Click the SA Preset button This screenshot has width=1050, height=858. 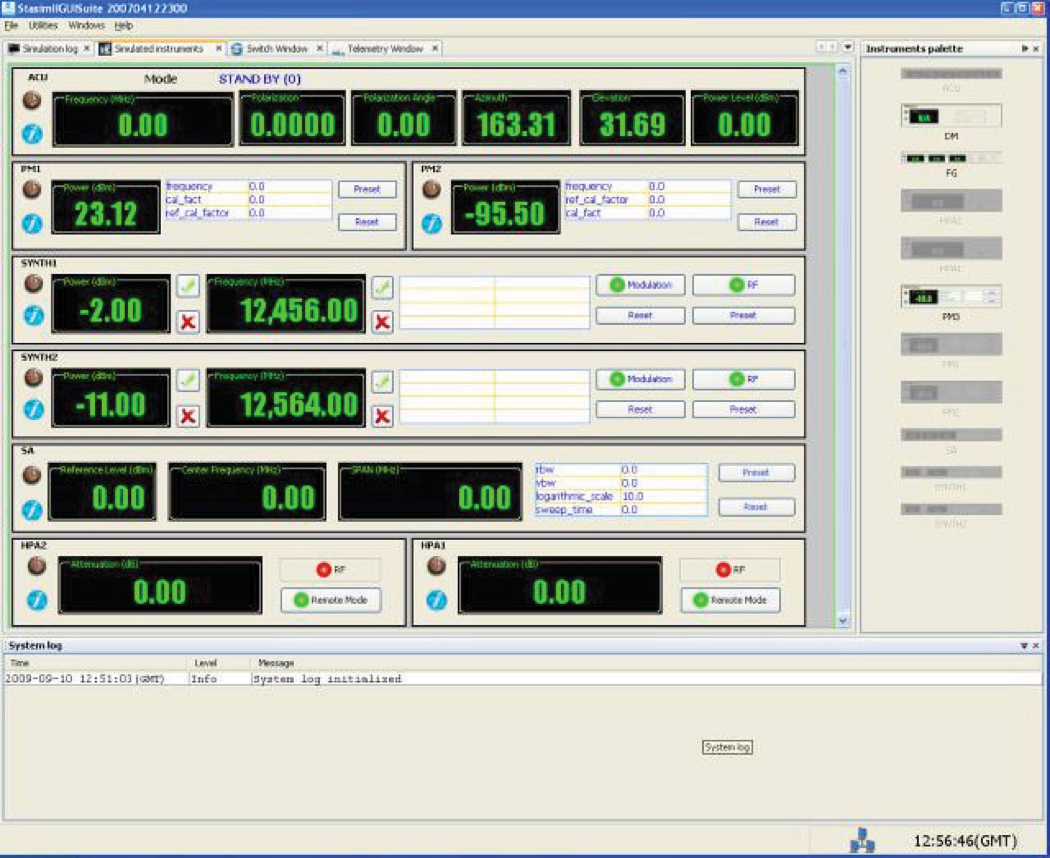point(756,473)
